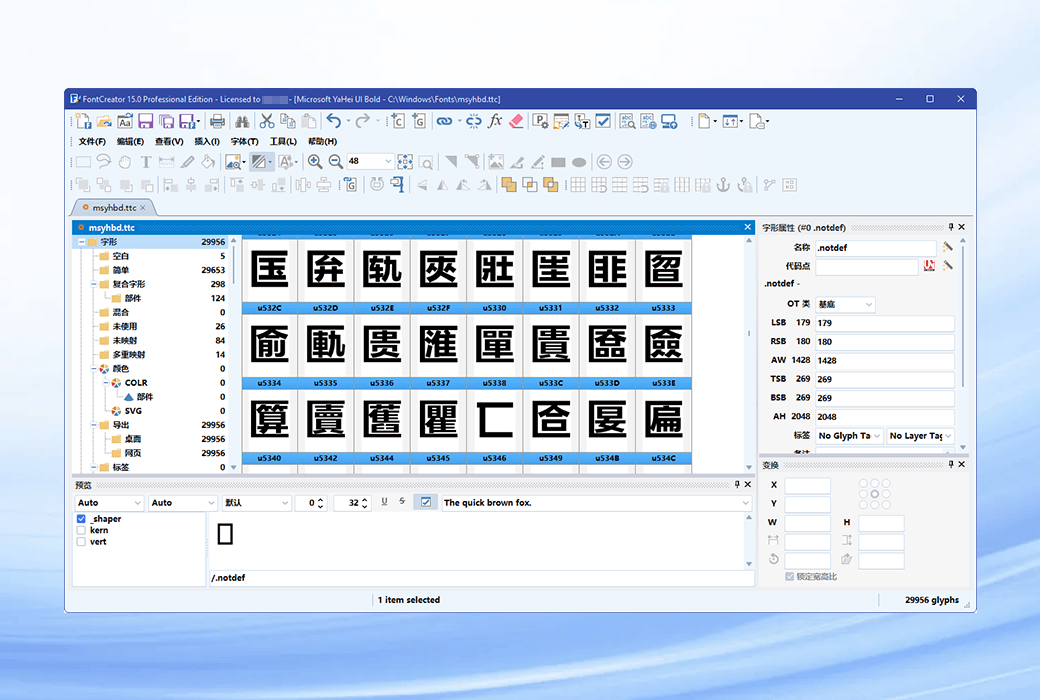
Task: Select the center transform origin radio
Action: coord(875,494)
